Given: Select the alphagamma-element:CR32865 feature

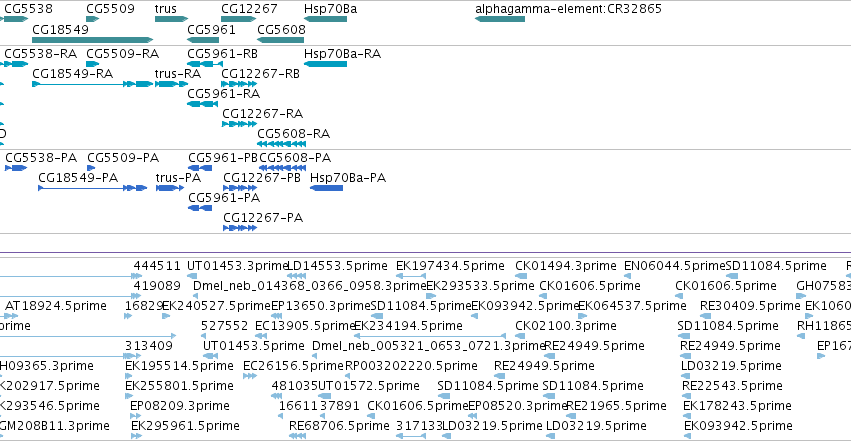Looking at the screenshot, I should pyautogui.click(x=500, y=19).
